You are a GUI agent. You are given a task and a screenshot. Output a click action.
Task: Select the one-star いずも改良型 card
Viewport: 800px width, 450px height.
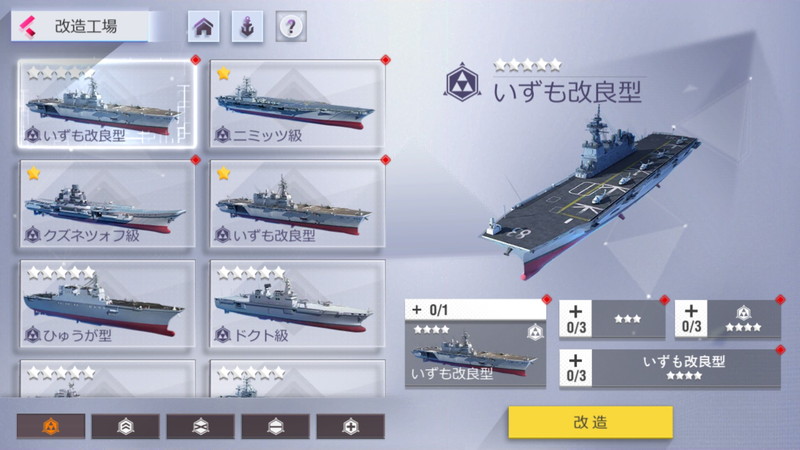(x=297, y=204)
